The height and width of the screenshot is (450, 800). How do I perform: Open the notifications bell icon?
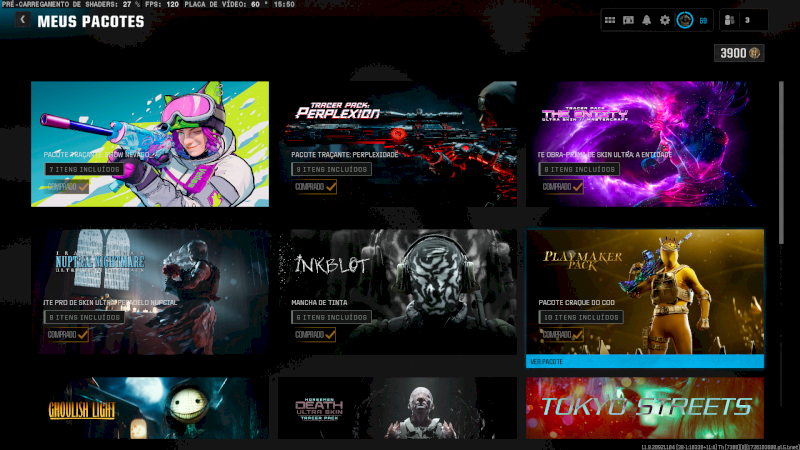click(646, 20)
